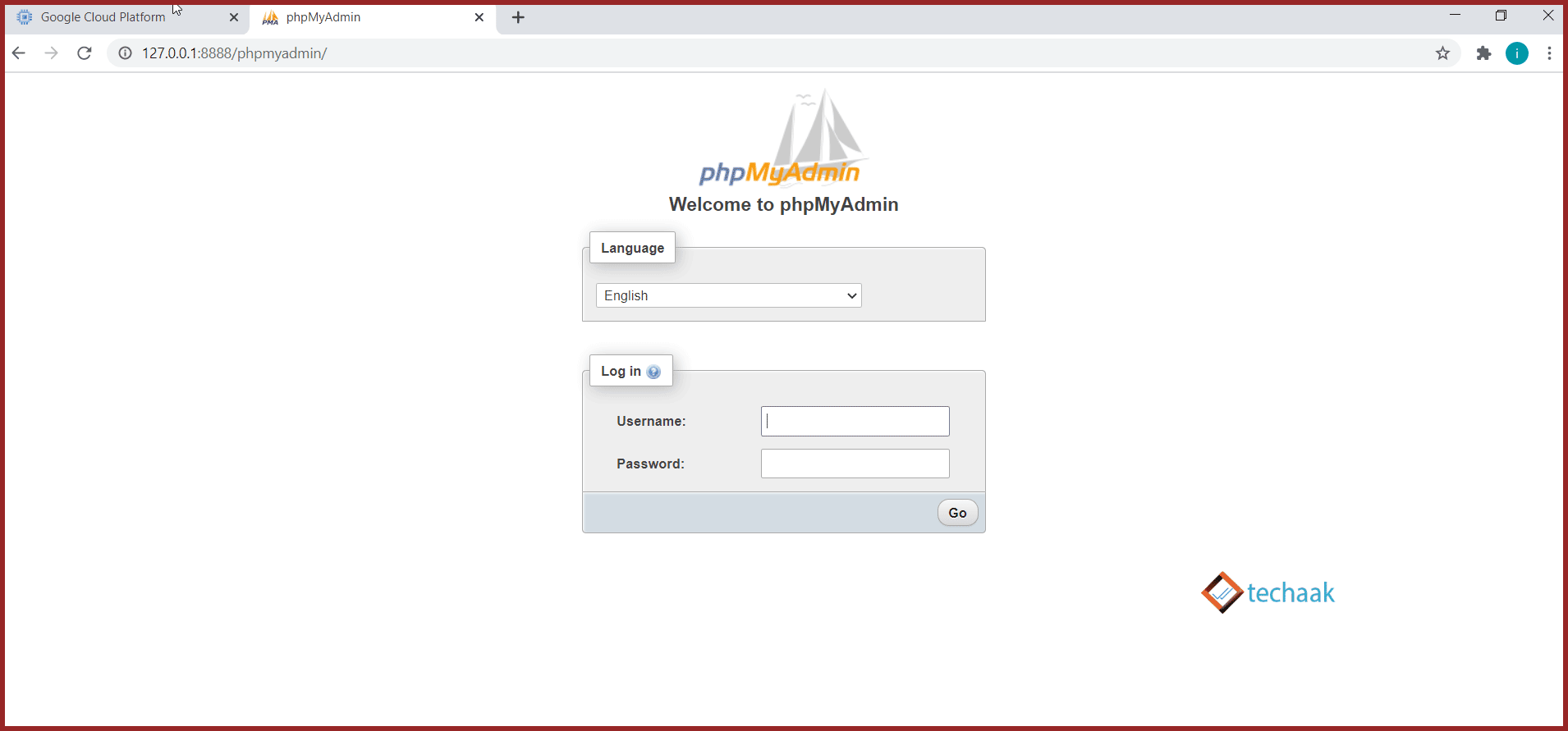Reload the phpMyAdmin page
Screen dimensions: 1568x731
point(84,53)
